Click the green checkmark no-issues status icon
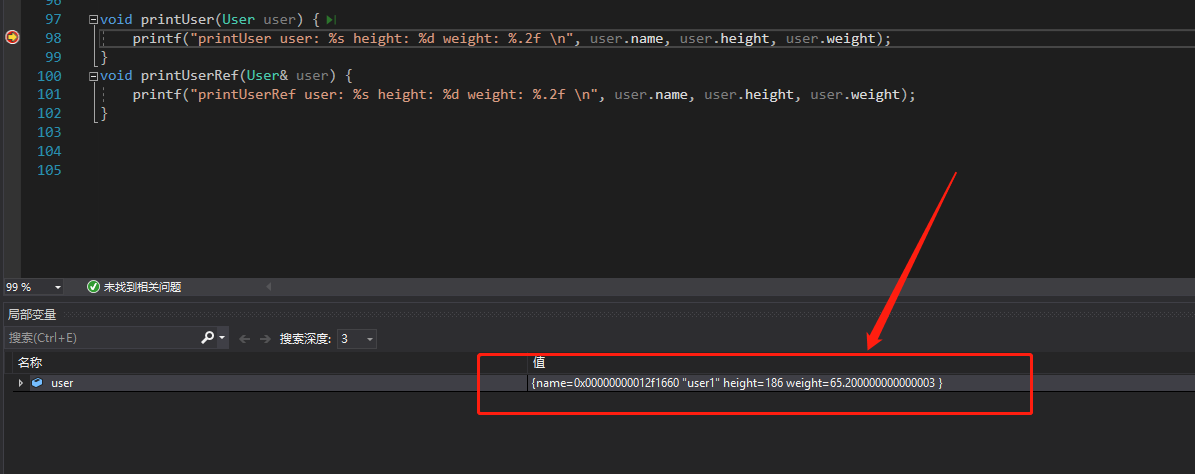Screen dimensions: 1195x474 point(93,287)
